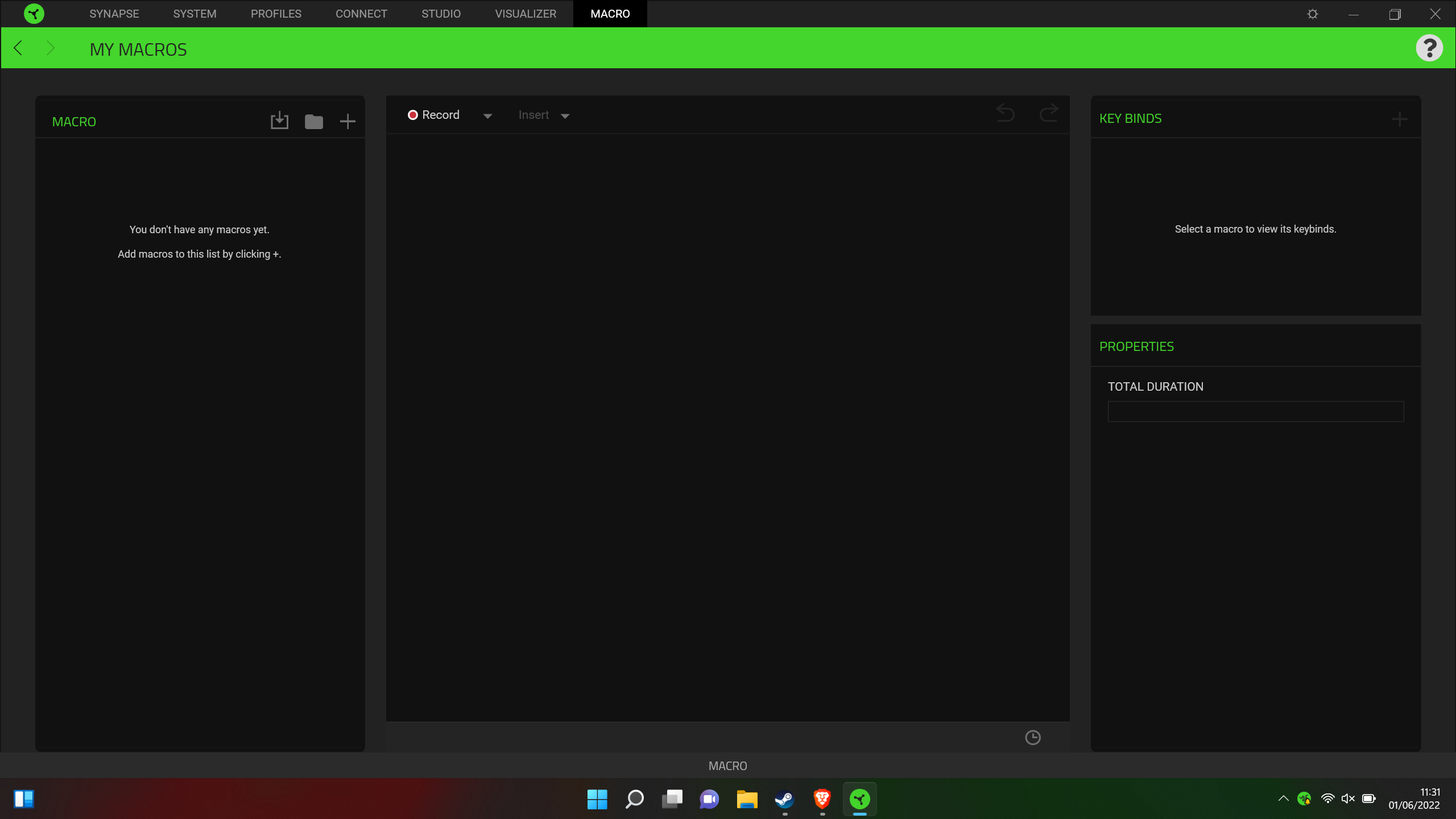
Task: Switch to the STUDIO tab
Action: (x=441, y=13)
